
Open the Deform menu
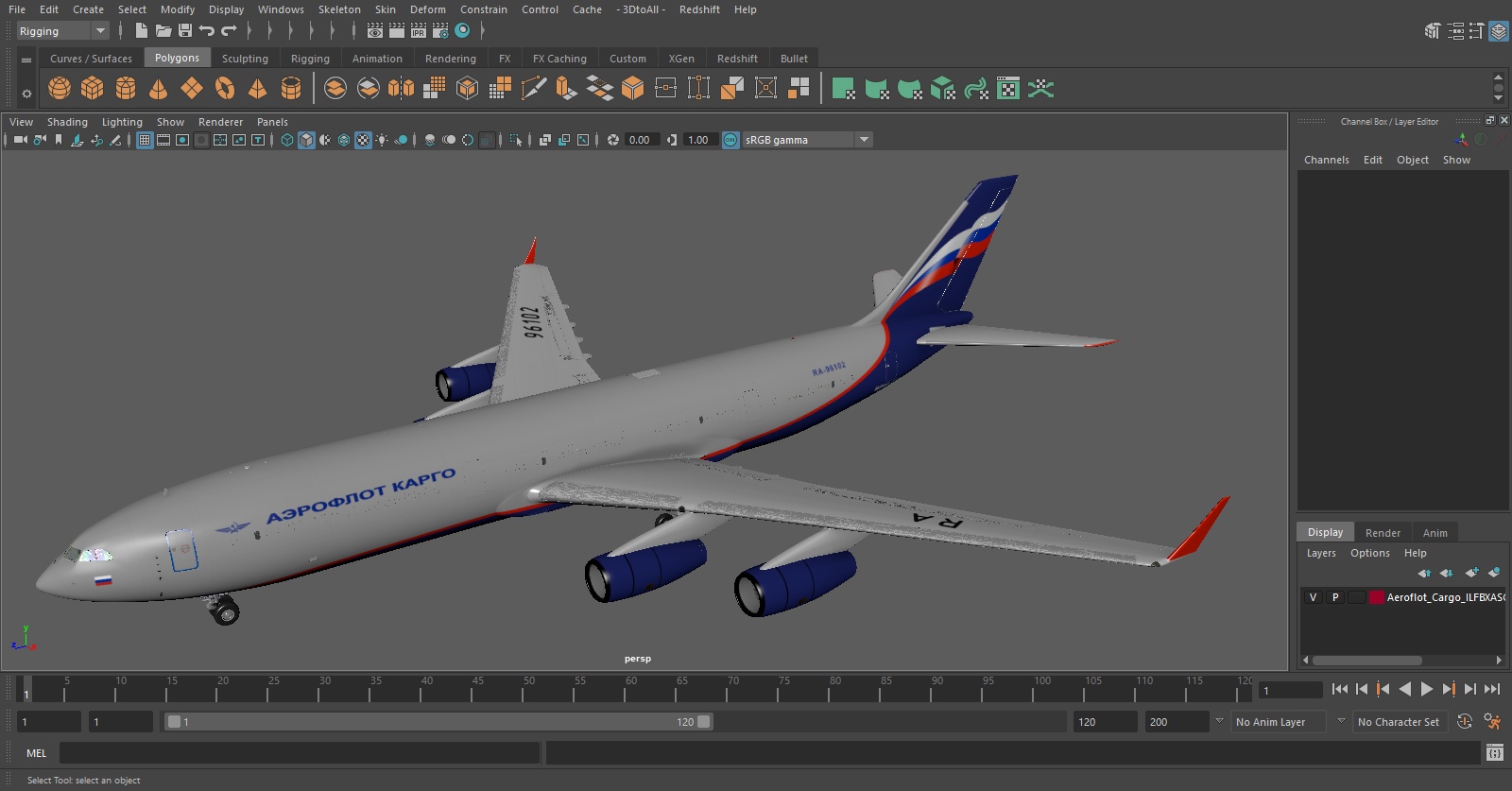pos(427,9)
